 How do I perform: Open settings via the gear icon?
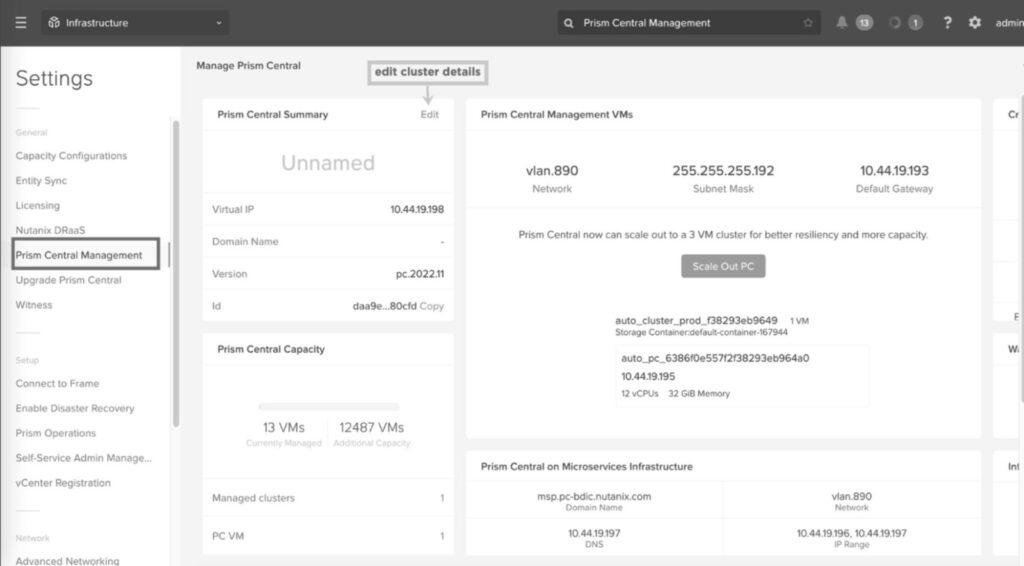click(974, 23)
